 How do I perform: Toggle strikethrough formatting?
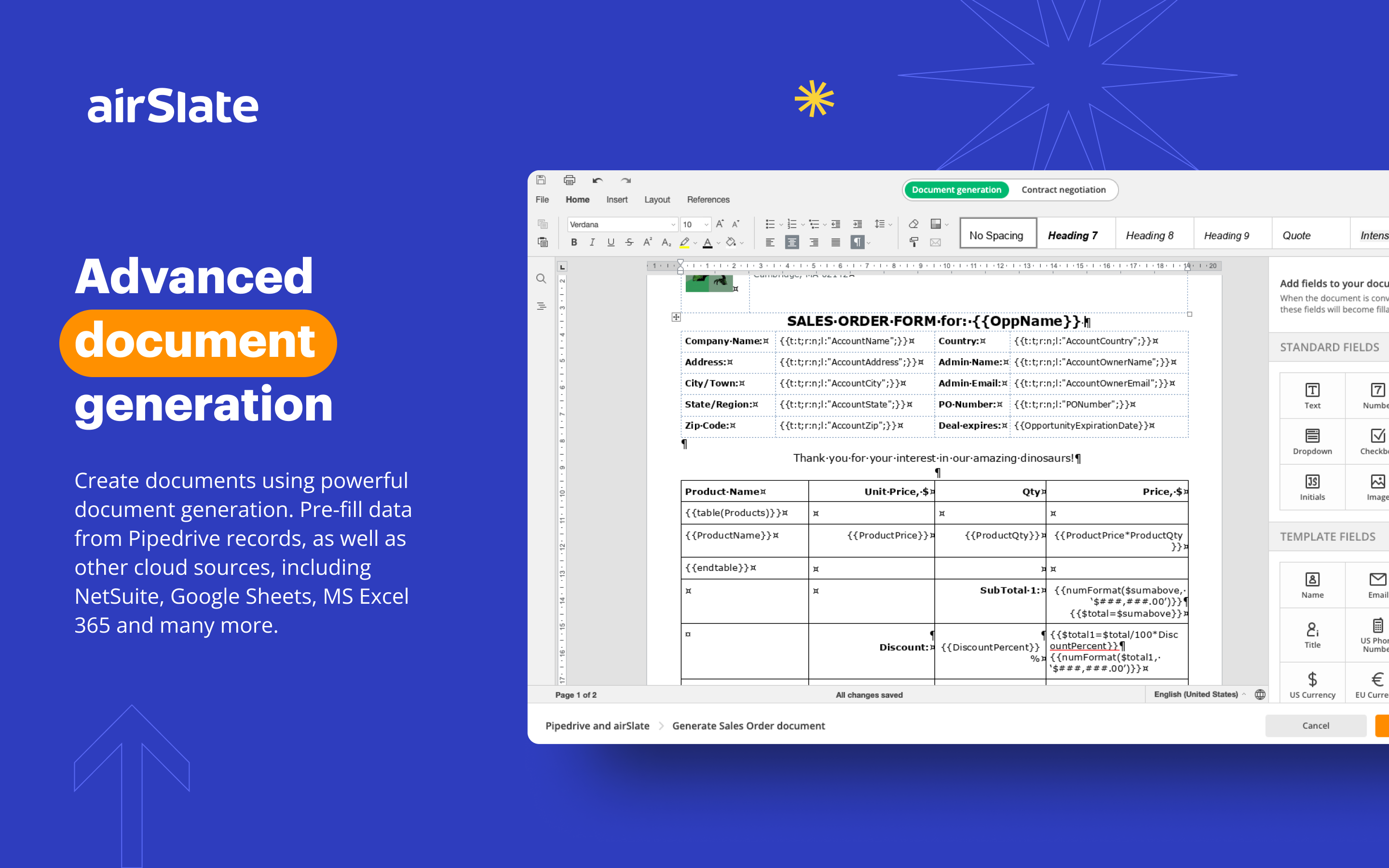(629, 242)
